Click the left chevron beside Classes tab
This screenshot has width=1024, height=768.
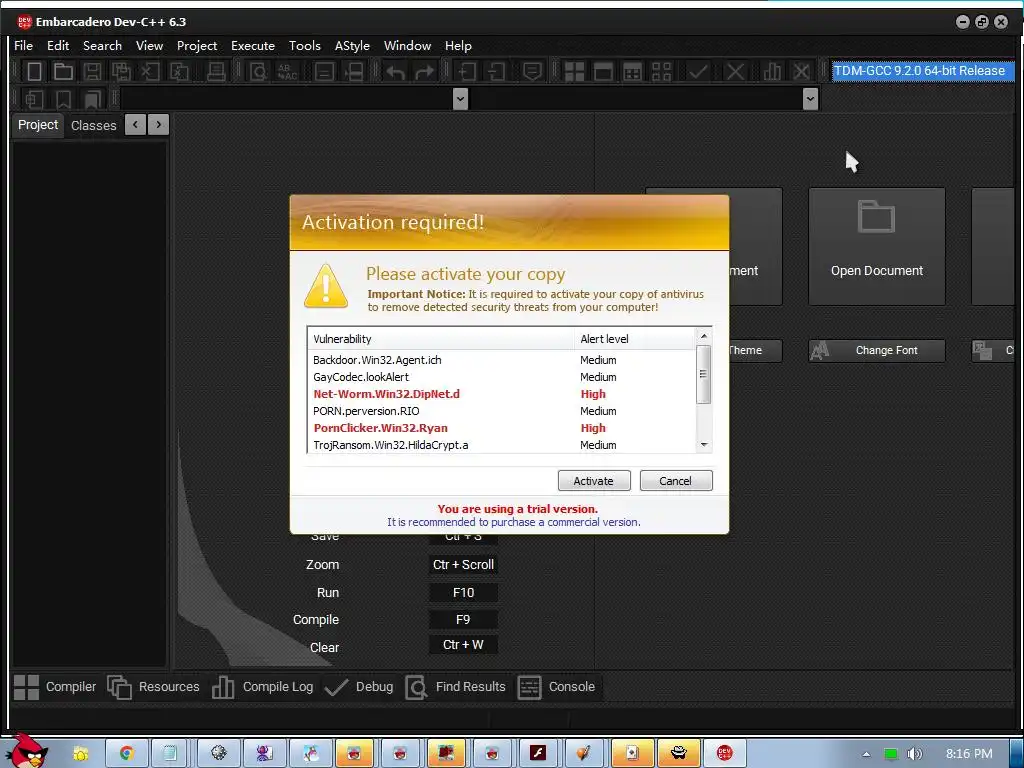pyautogui.click(x=135, y=124)
